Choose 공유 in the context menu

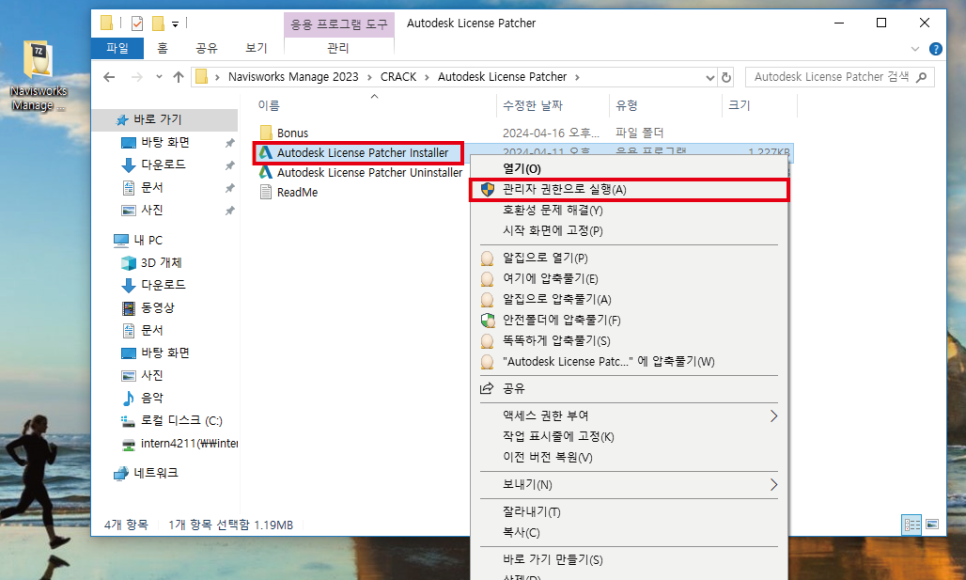tap(629, 388)
